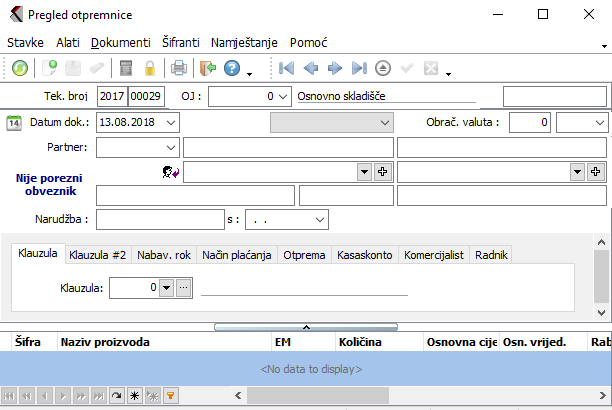Click into the Narudžba input field
This screenshot has height=410, width=612.
[160, 218]
